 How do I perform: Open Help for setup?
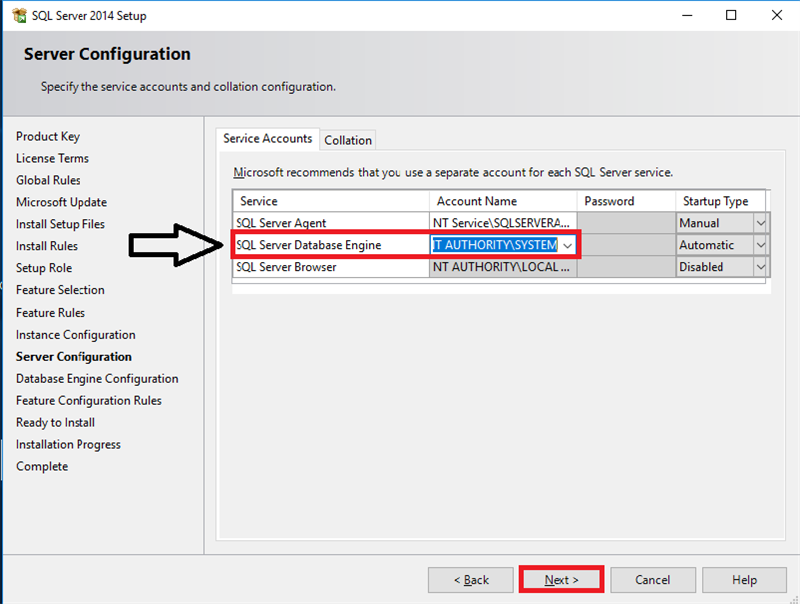click(x=744, y=580)
